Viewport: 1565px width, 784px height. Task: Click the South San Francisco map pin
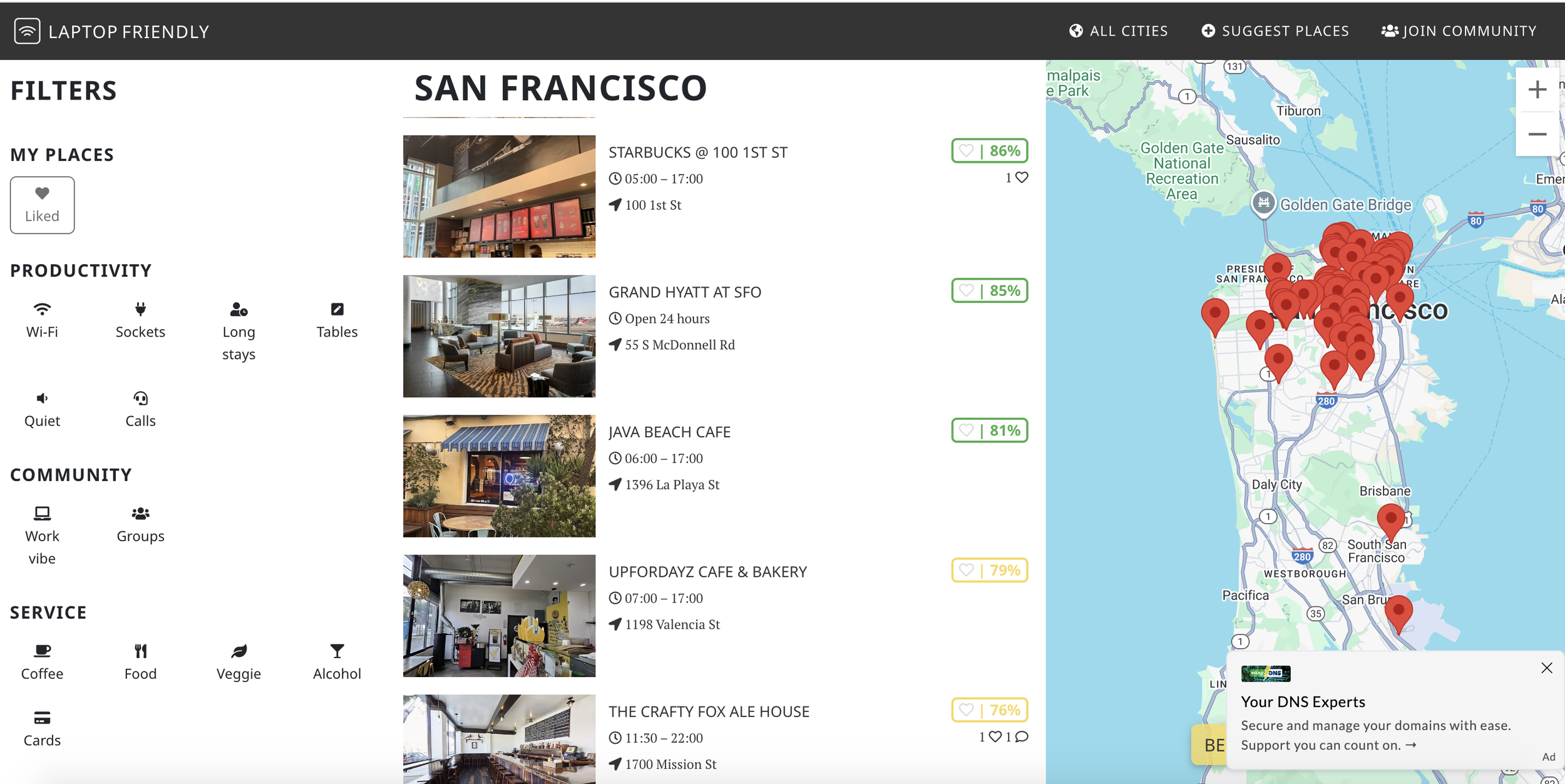[x=1391, y=521]
